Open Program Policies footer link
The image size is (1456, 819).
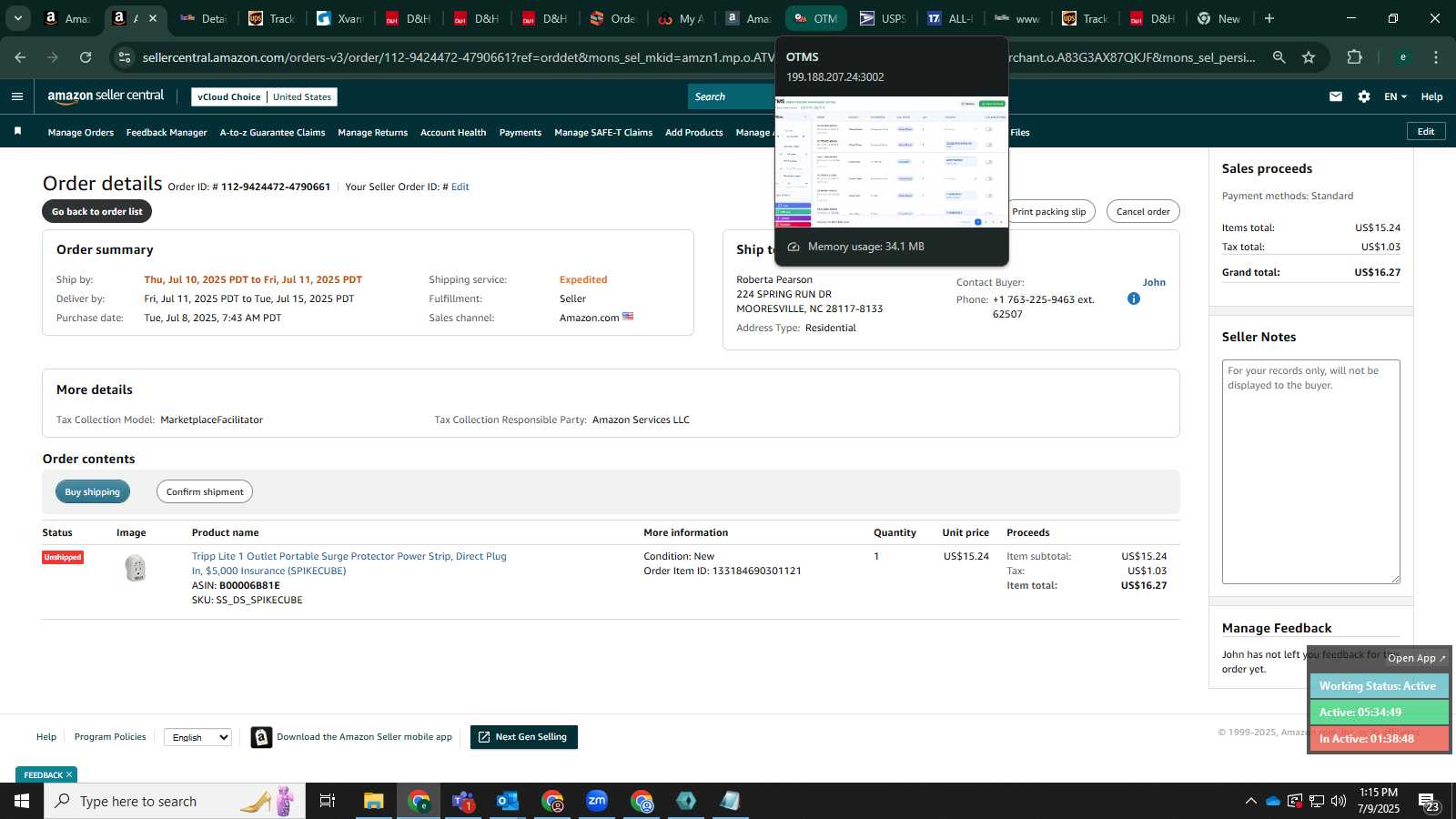tap(110, 737)
